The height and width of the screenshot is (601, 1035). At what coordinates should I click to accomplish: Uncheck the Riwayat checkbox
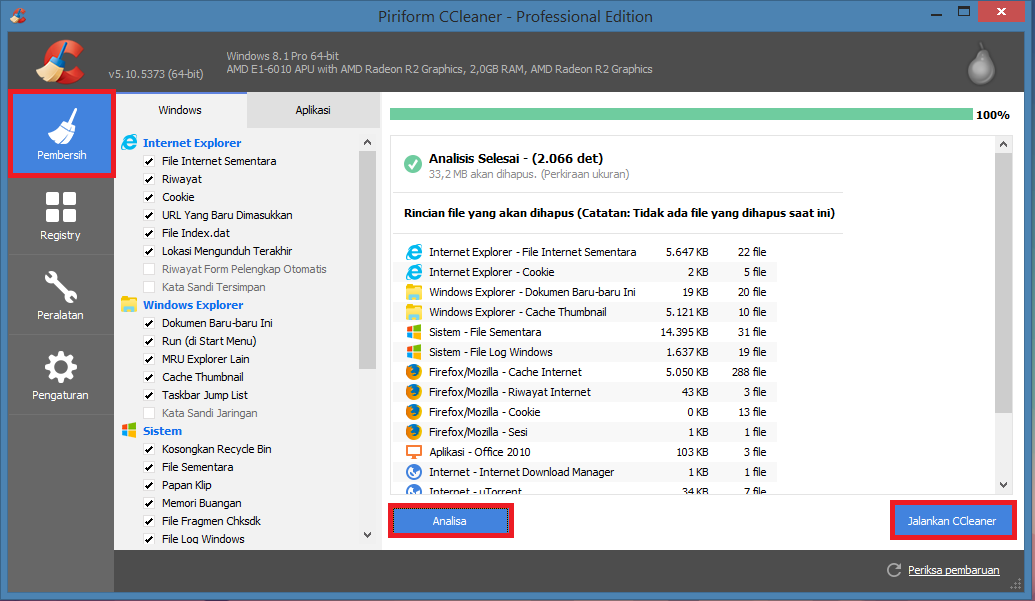coord(149,179)
